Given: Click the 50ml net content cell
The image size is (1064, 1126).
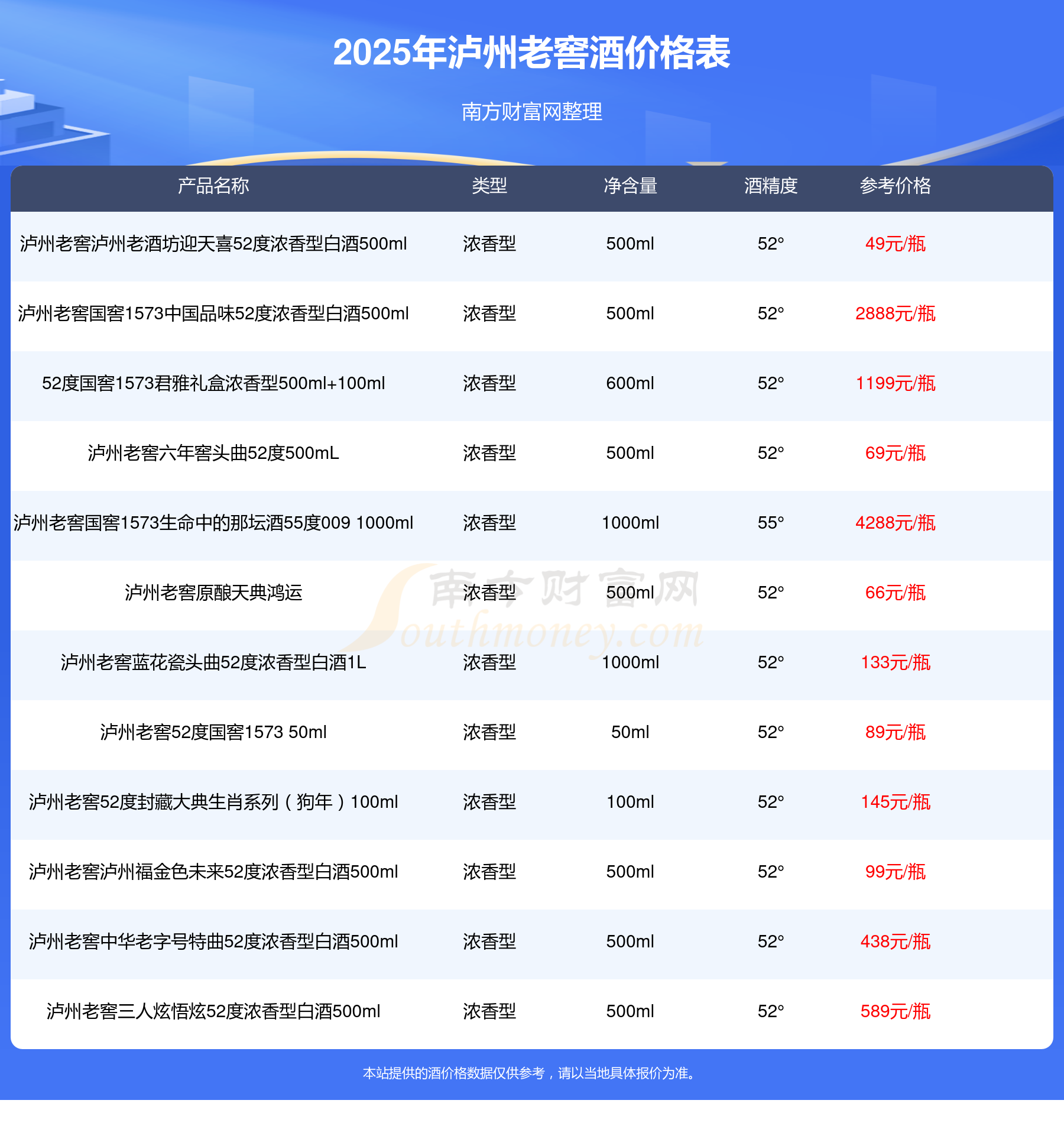Looking at the screenshot, I should [x=630, y=732].
